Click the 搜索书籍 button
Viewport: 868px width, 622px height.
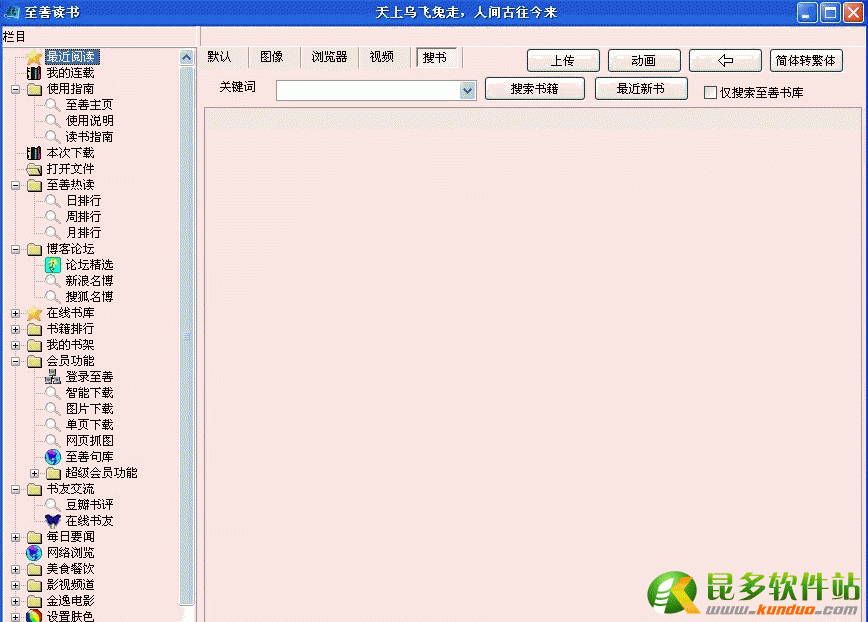[535, 89]
